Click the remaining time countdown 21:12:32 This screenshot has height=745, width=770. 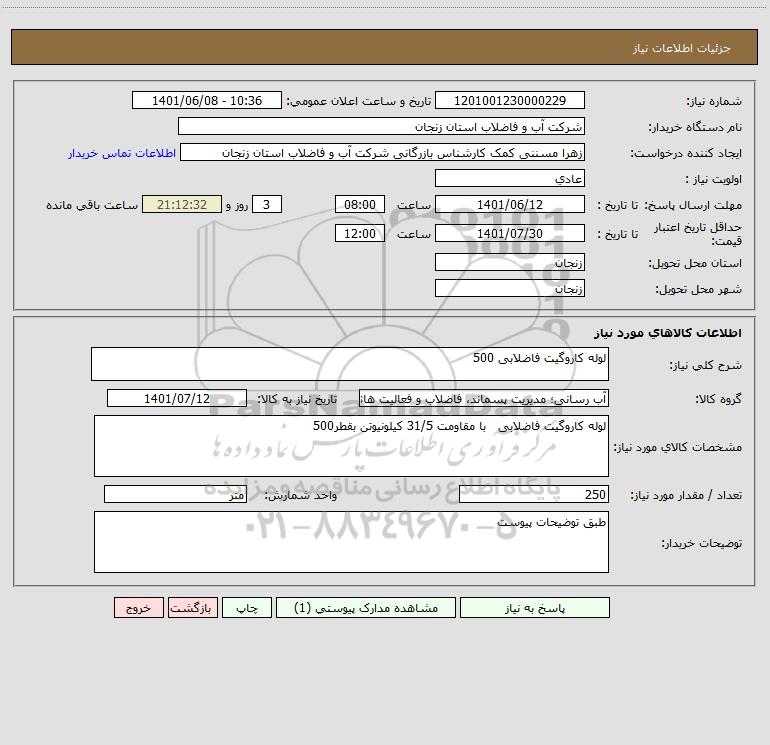[x=182, y=204]
